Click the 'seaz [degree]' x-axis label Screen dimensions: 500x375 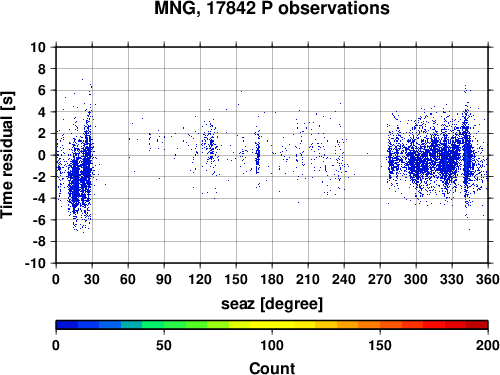(272, 304)
